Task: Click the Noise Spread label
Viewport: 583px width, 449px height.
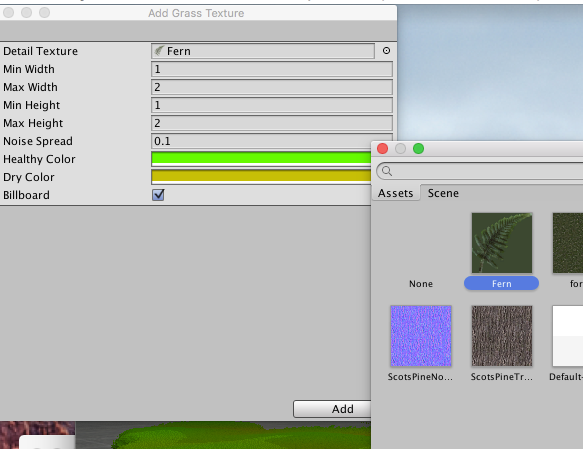Action: [x=38, y=141]
